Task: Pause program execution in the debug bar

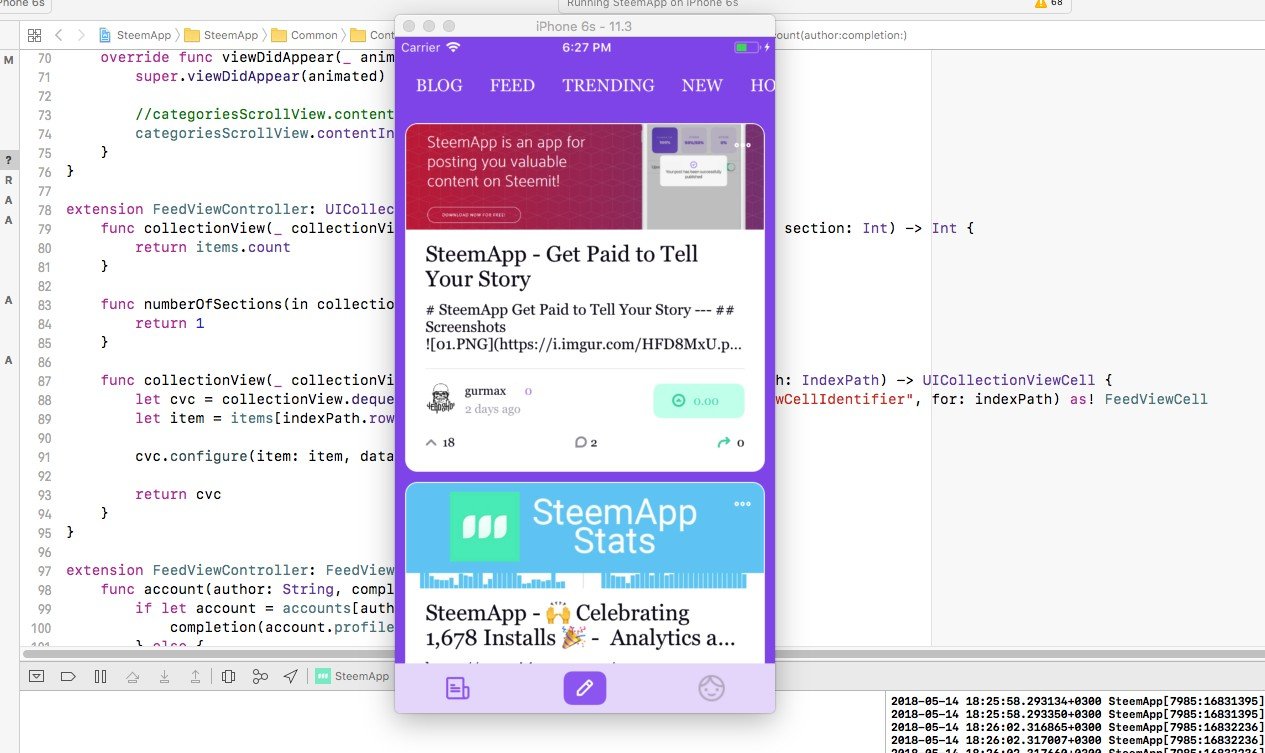Action: 100,676
